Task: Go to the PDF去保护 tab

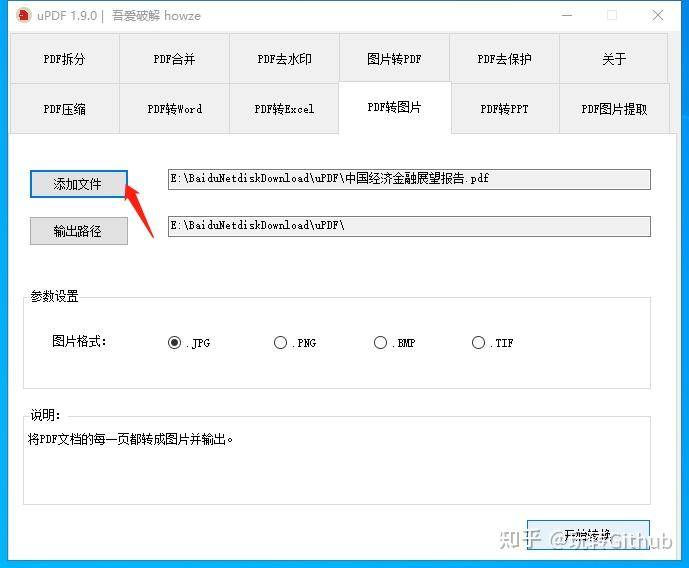Action: click(x=504, y=58)
